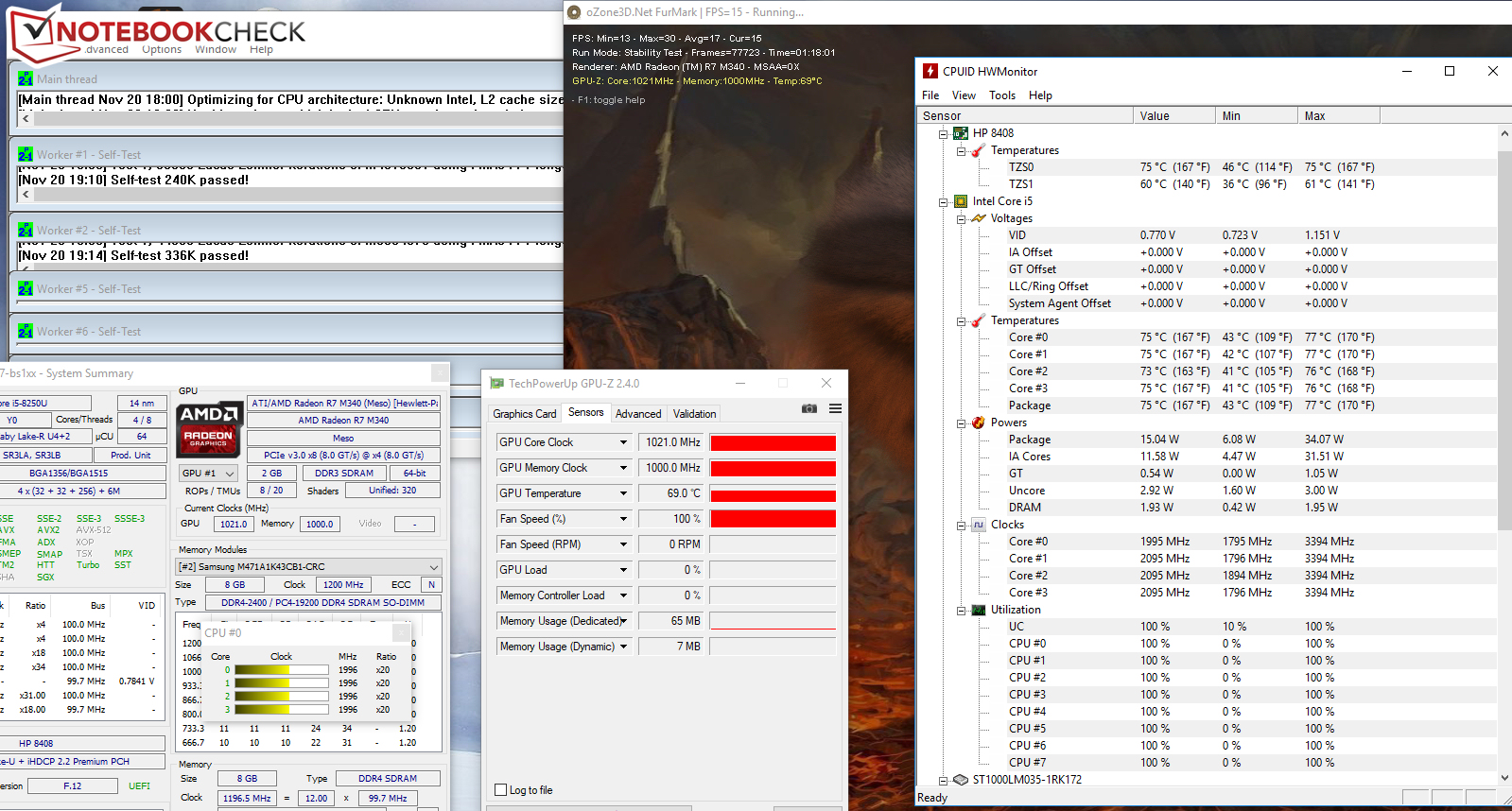
Task: Open Memory Usage (Dynamic) sensor dropdown
Action: click(623, 647)
